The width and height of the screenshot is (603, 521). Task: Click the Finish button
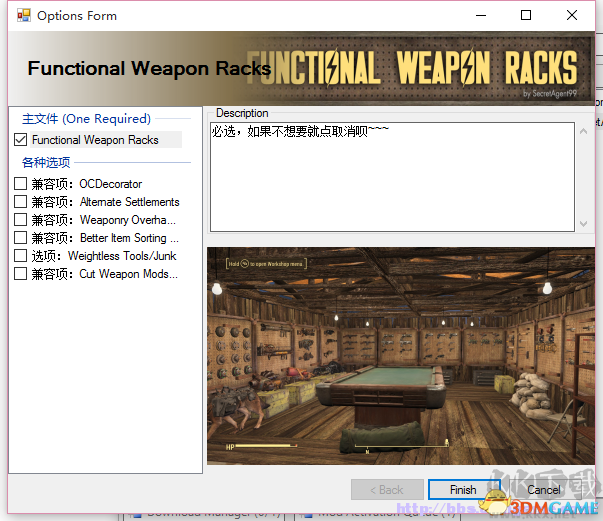coord(463,489)
